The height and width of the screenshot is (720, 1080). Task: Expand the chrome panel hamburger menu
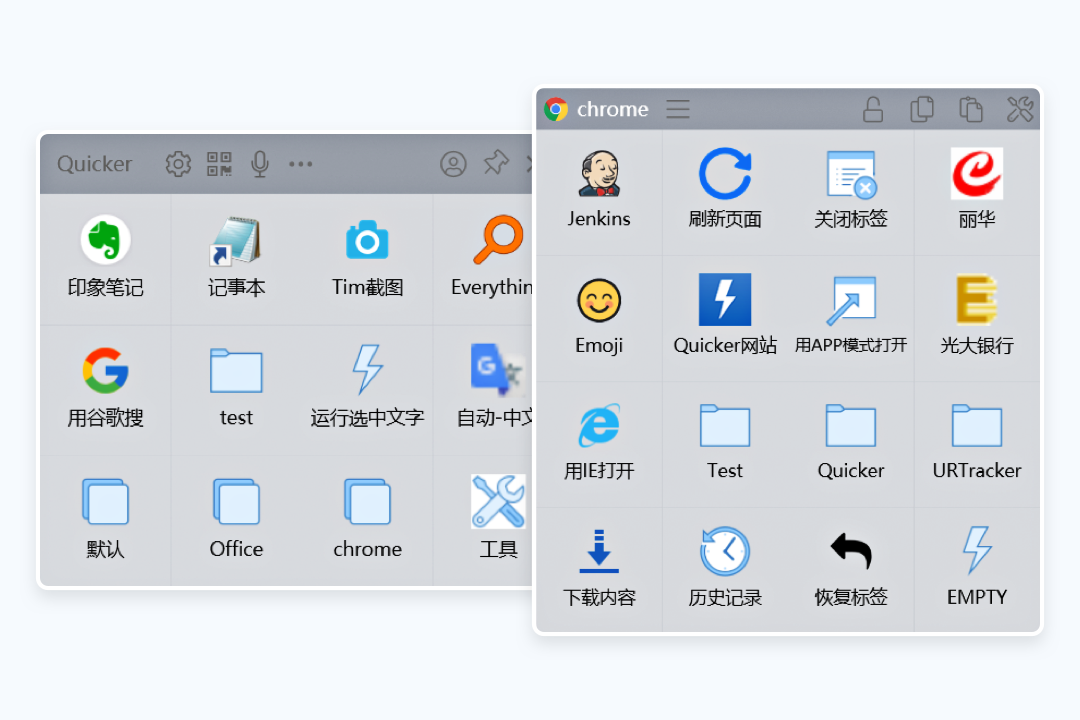(678, 109)
